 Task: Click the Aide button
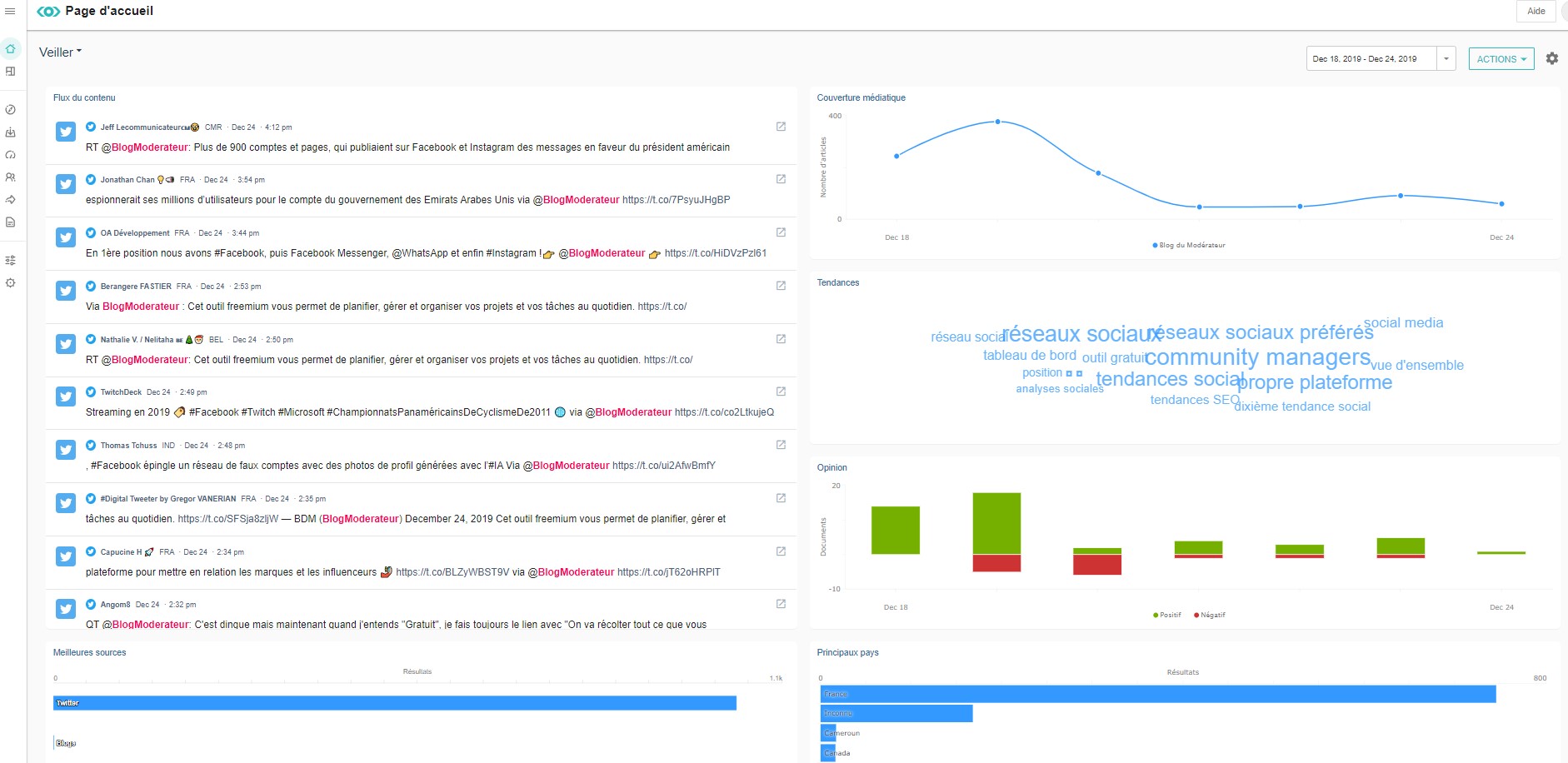pos(1535,11)
